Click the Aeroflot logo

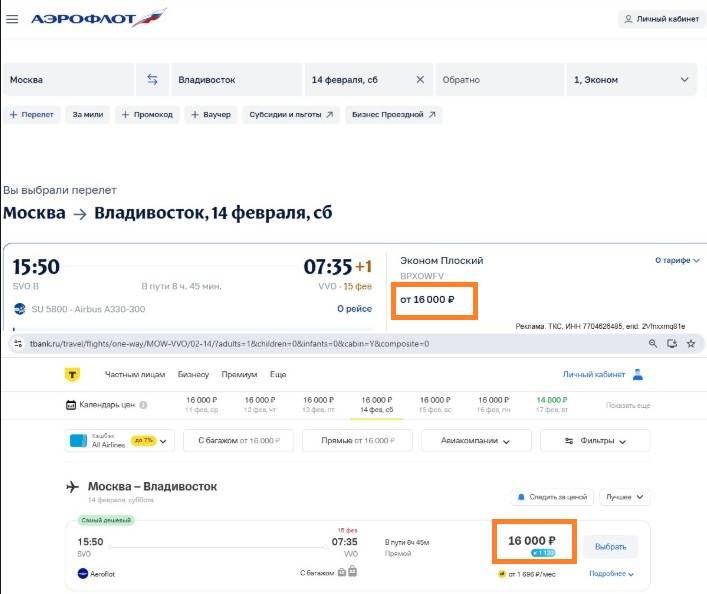pyautogui.click(x=99, y=19)
